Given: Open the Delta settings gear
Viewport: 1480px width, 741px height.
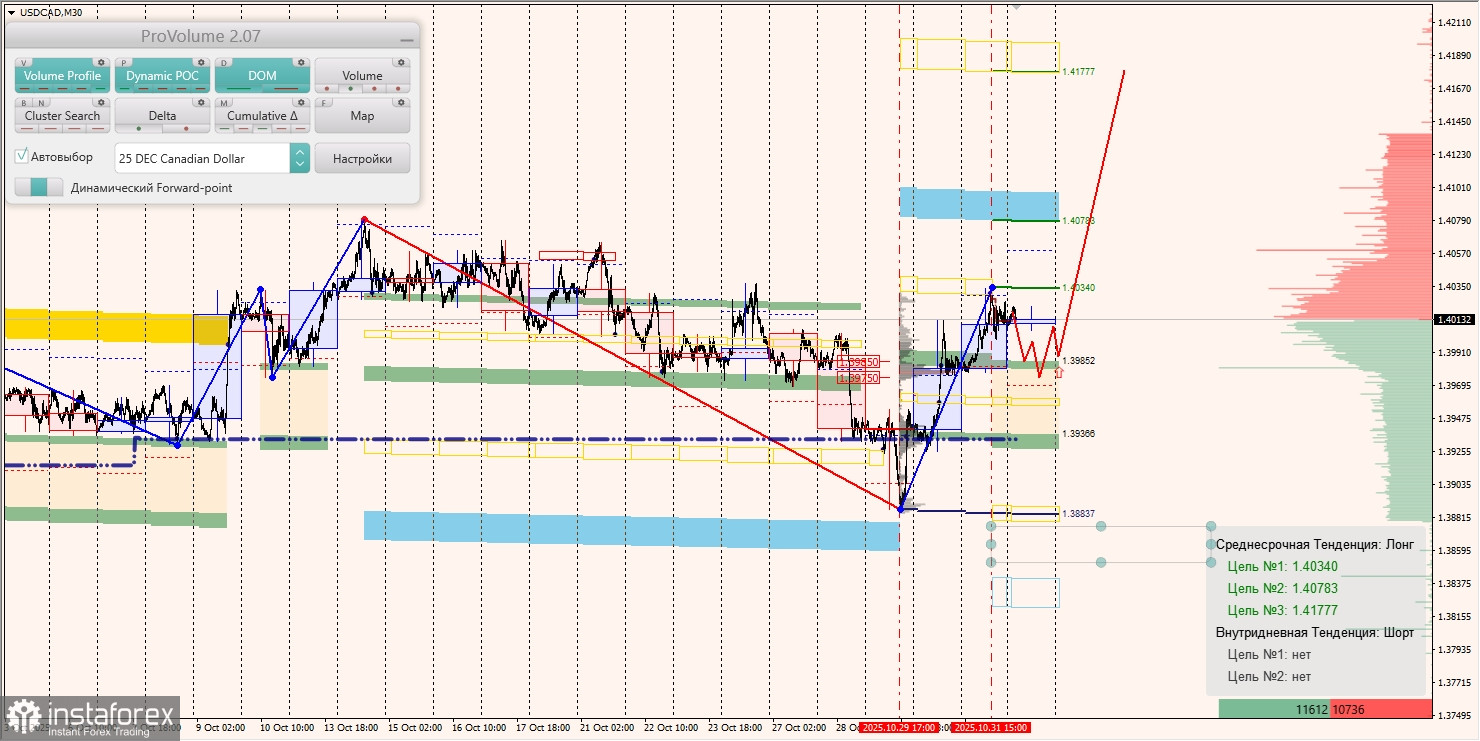Looking at the screenshot, I should click(x=201, y=102).
